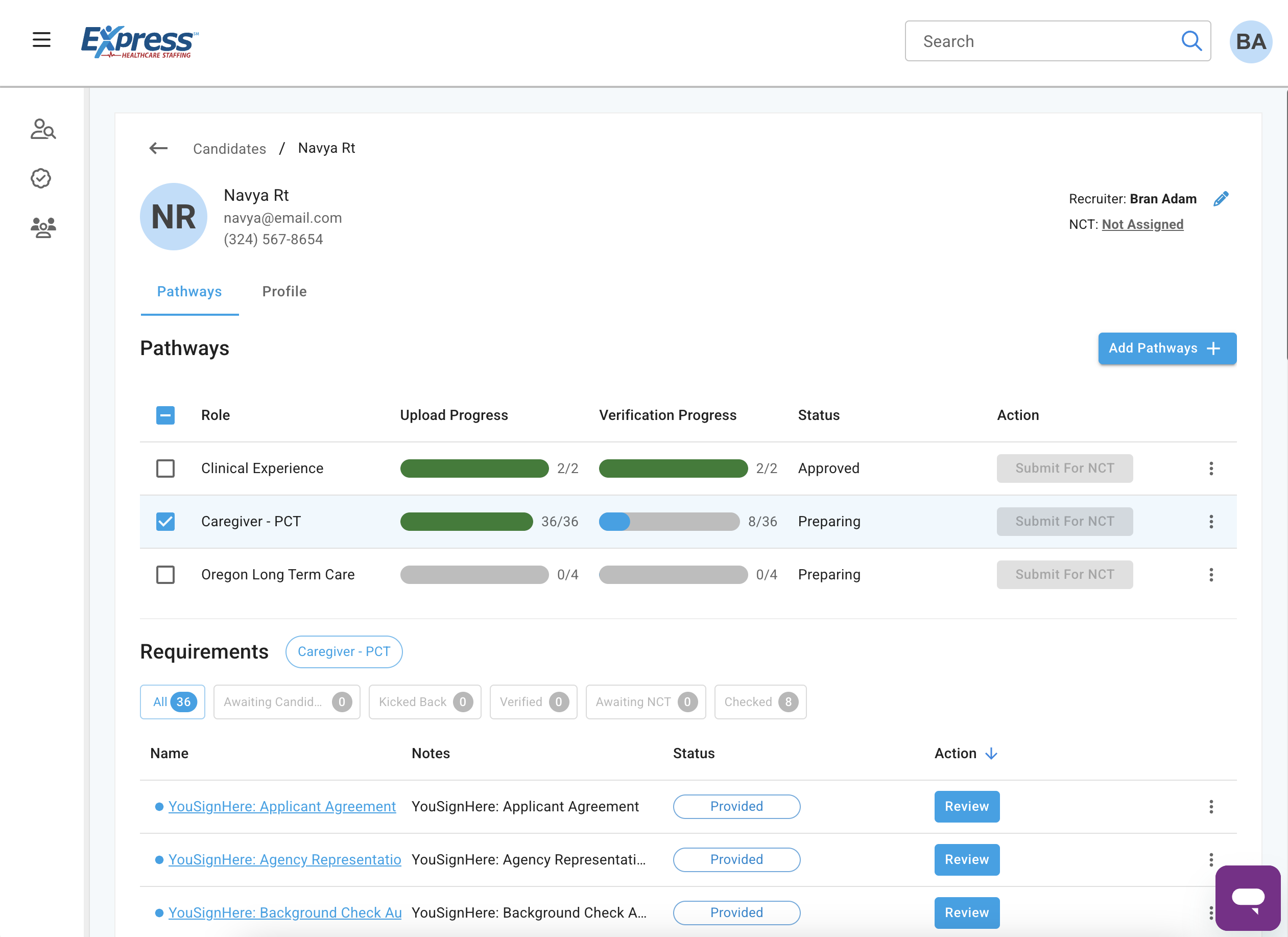Sort by Action column arrow
The width and height of the screenshot is (1288, 937).
(x=991, y=754)
